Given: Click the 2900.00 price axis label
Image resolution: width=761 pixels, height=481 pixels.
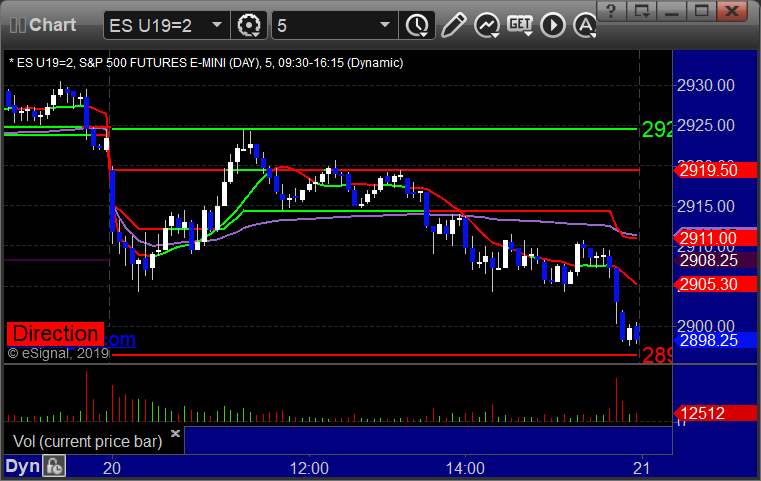Looking at the screenshot, I should [x=706, y=326].
